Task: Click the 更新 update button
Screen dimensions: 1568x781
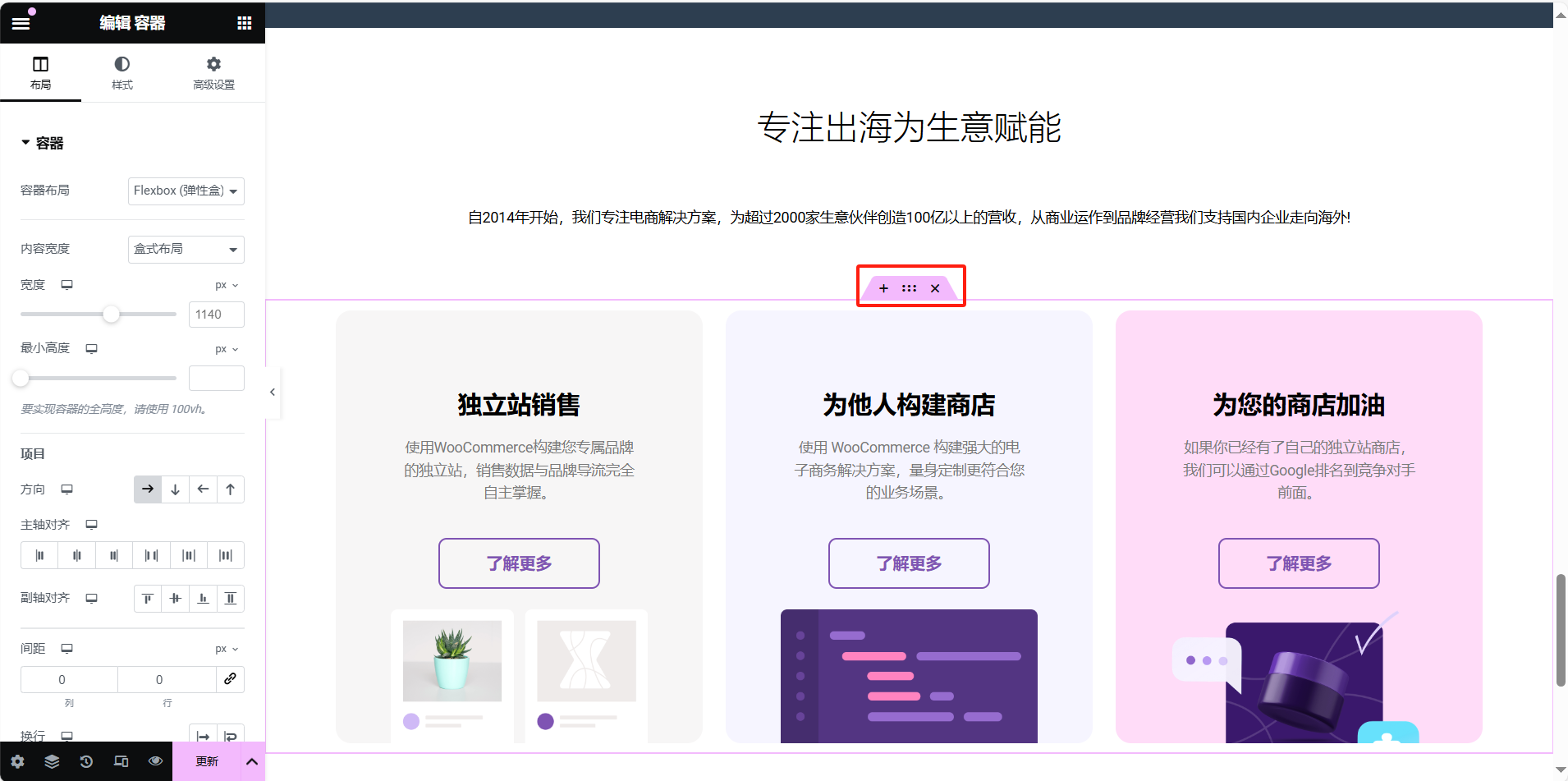Action: [x=206, y=761]
